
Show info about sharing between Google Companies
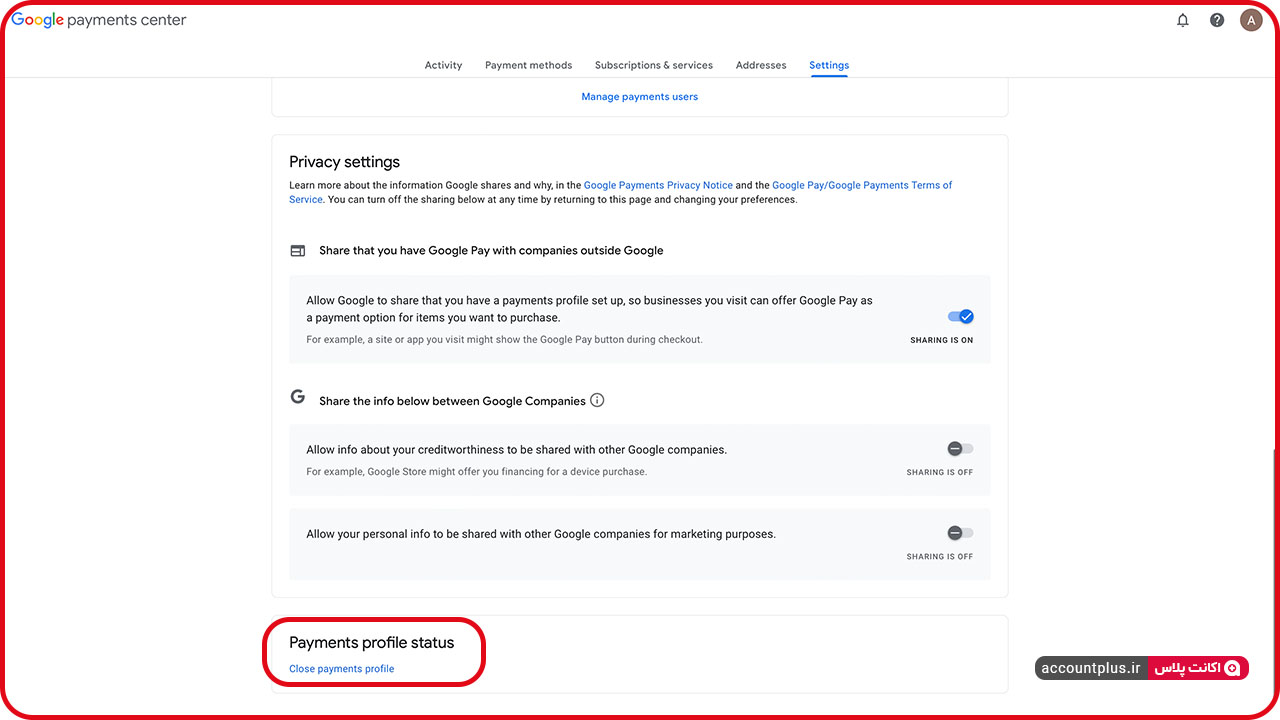[x=597, y=401]
